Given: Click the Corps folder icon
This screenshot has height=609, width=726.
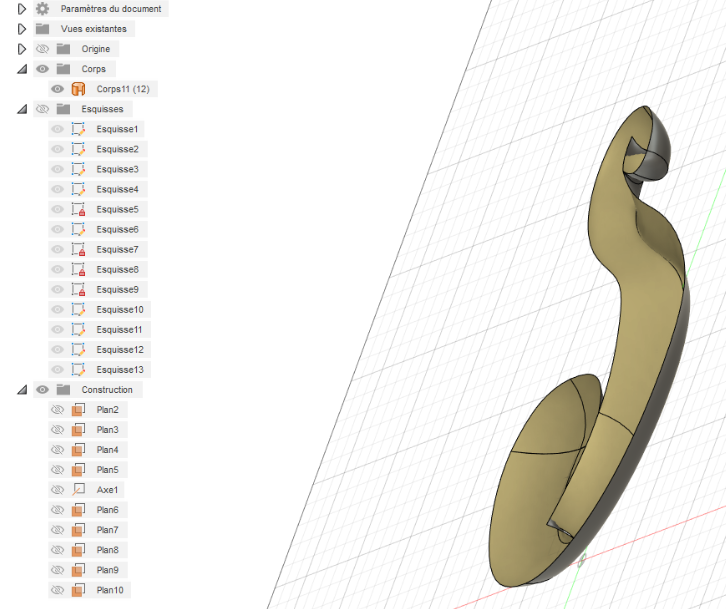Looking at the screenshot, I should pos(63,69).
